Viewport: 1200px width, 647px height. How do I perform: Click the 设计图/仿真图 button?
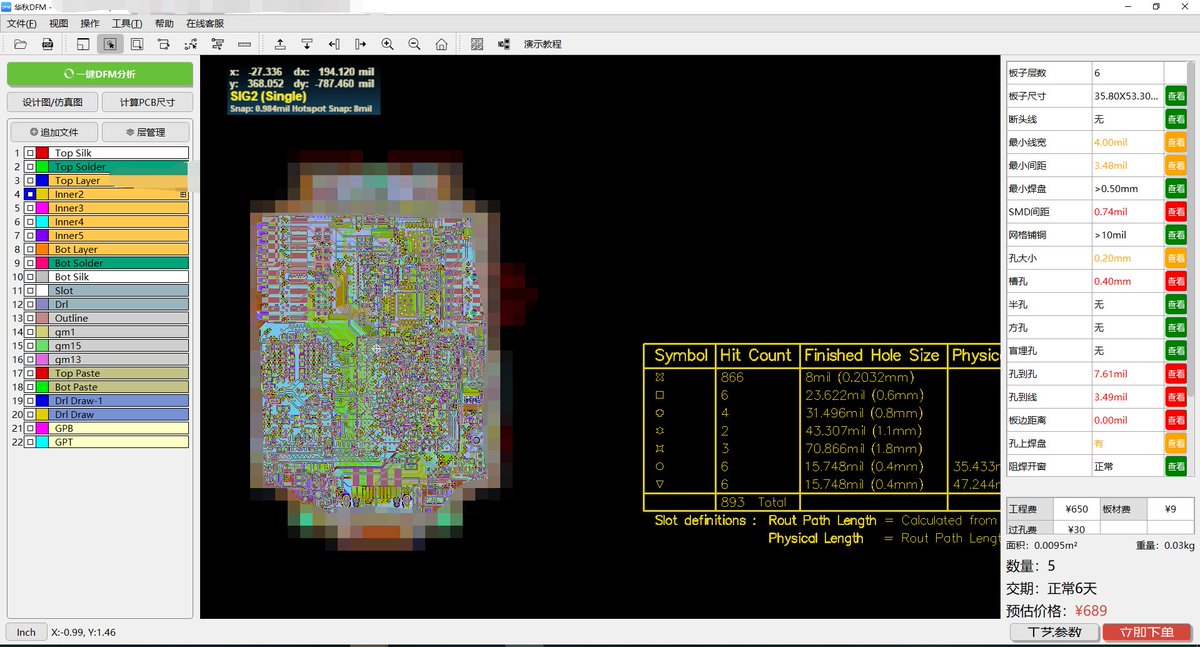(53, 102)
